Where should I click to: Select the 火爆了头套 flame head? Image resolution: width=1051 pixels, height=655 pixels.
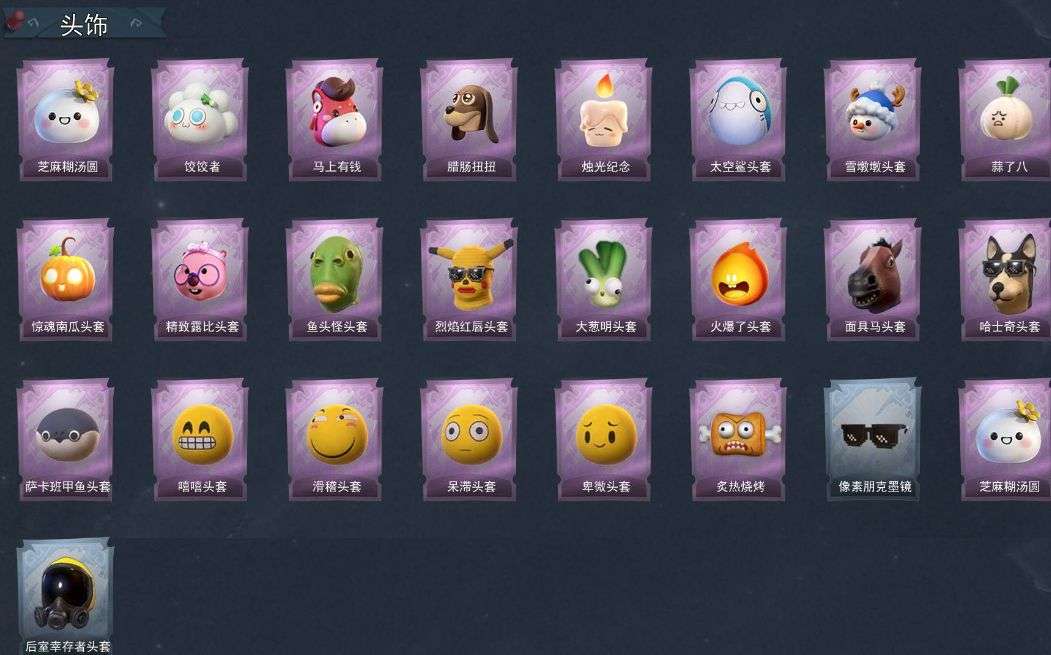click(x=739, y=280)
